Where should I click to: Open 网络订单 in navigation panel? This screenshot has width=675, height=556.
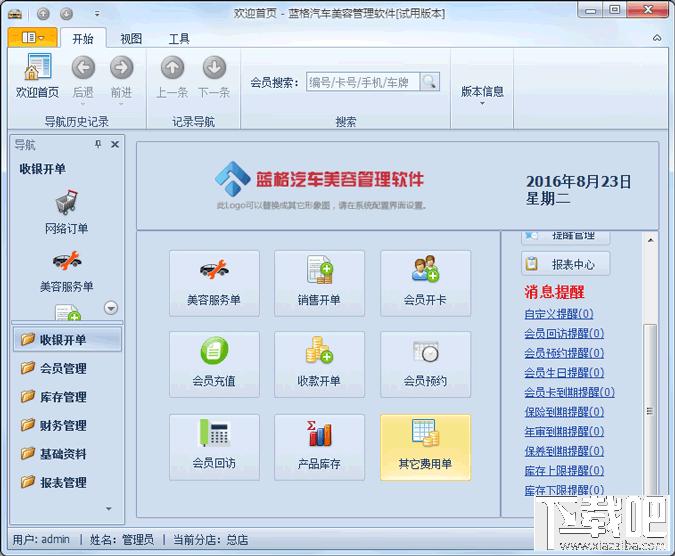(x=66, y=212)
